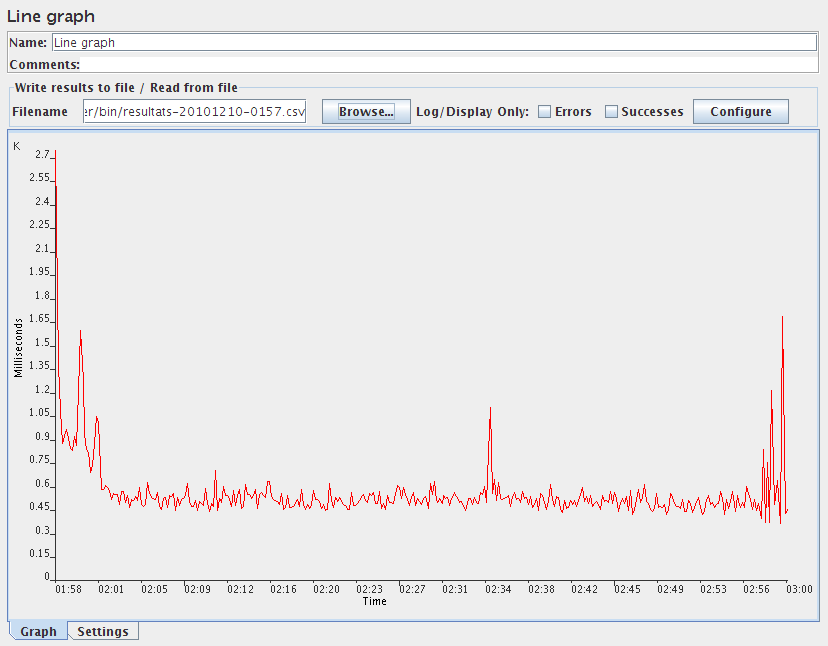
Task: Click the Milliseconds vertical axis label
Action: [x=18, y=347]
